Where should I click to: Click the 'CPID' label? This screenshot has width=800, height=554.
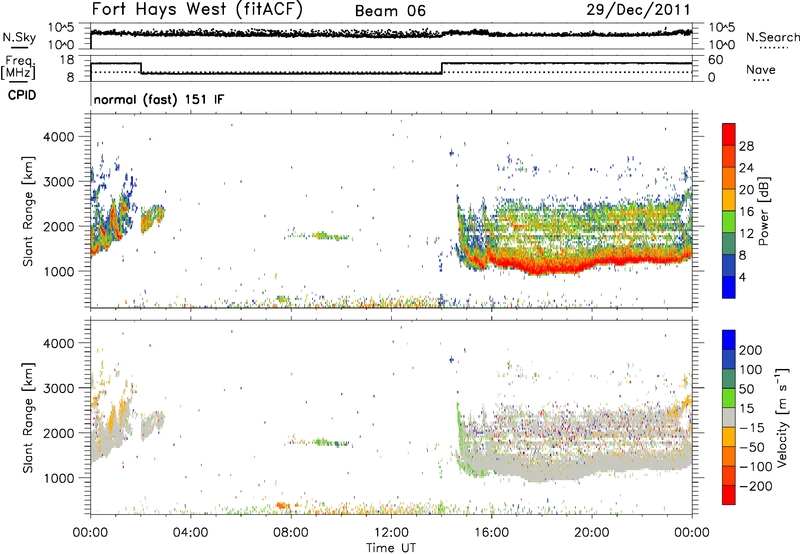point(22,95)
